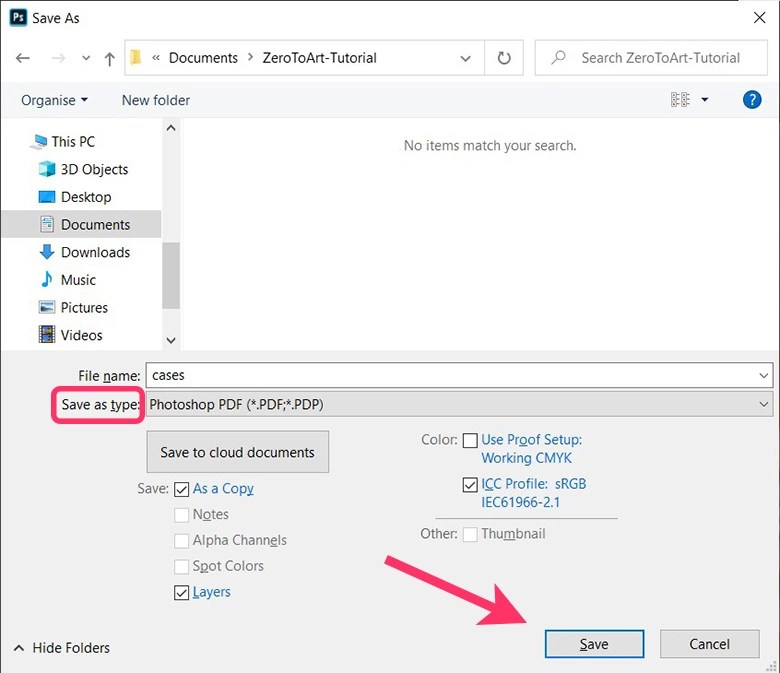Click Save to cloud documents button
Image resolution: width=780 pixels, height=673 pixels.
pyautogui.click(x=237, y=452)
